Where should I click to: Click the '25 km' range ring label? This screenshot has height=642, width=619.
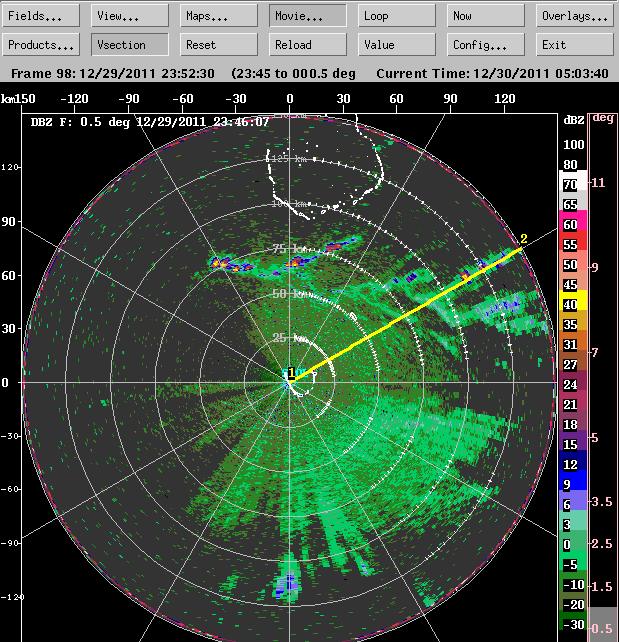pyautogui.click(x=290, y=338)
